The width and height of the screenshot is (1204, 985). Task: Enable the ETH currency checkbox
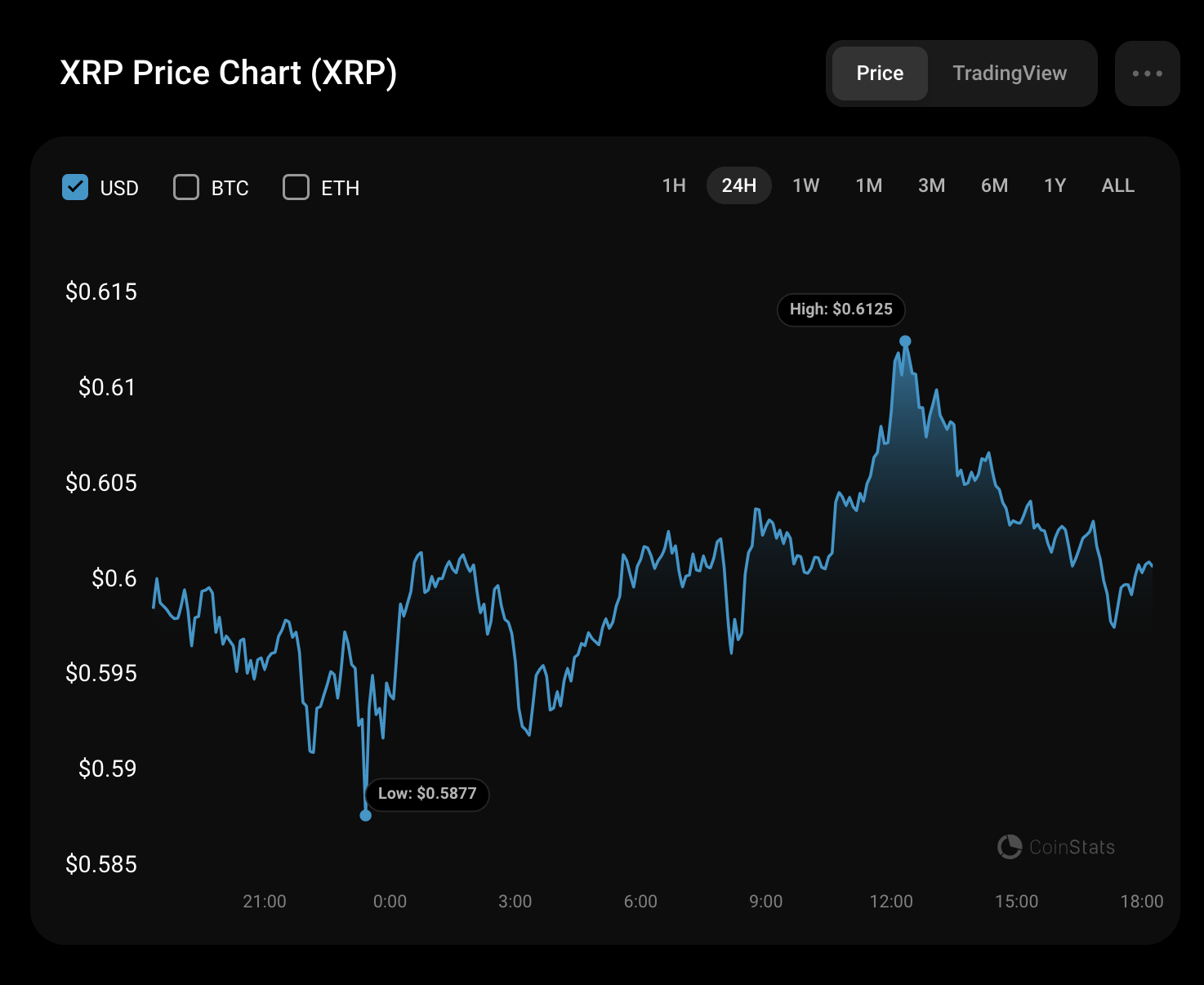(296, 187)
